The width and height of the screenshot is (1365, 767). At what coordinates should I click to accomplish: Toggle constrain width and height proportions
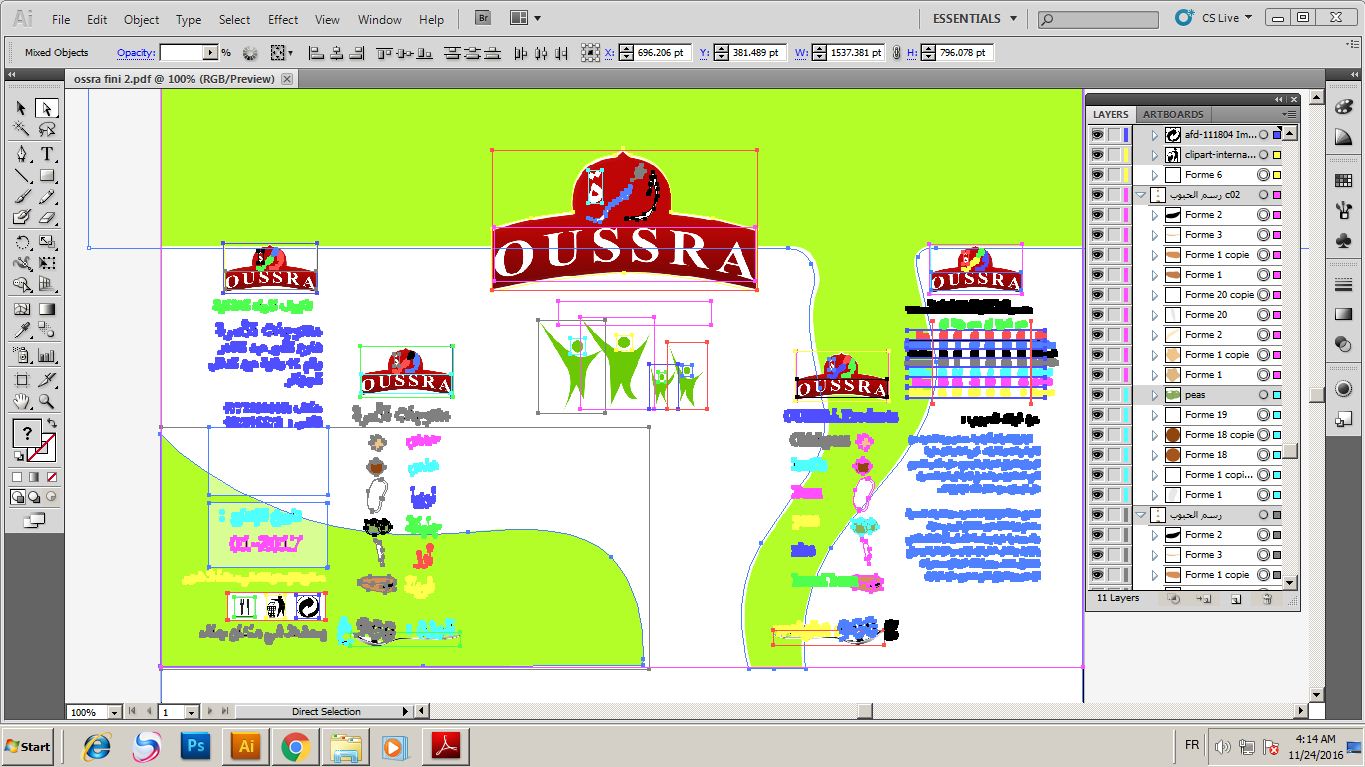896,53
